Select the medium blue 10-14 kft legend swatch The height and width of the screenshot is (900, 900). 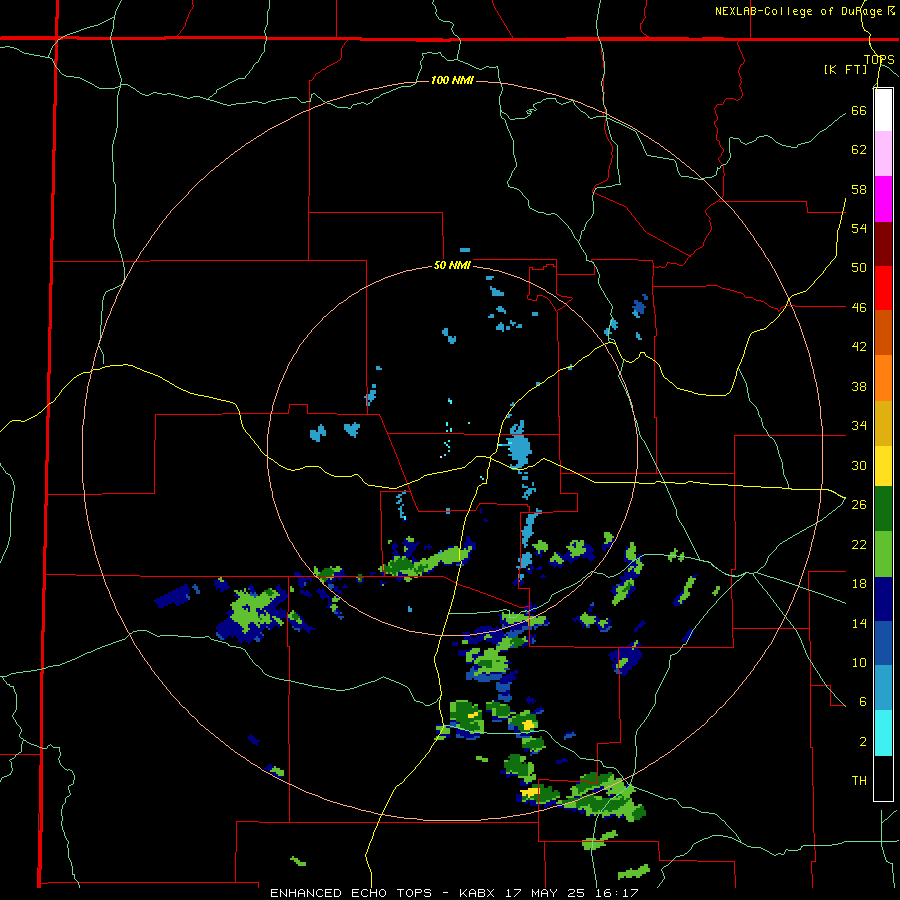point(883,644)
